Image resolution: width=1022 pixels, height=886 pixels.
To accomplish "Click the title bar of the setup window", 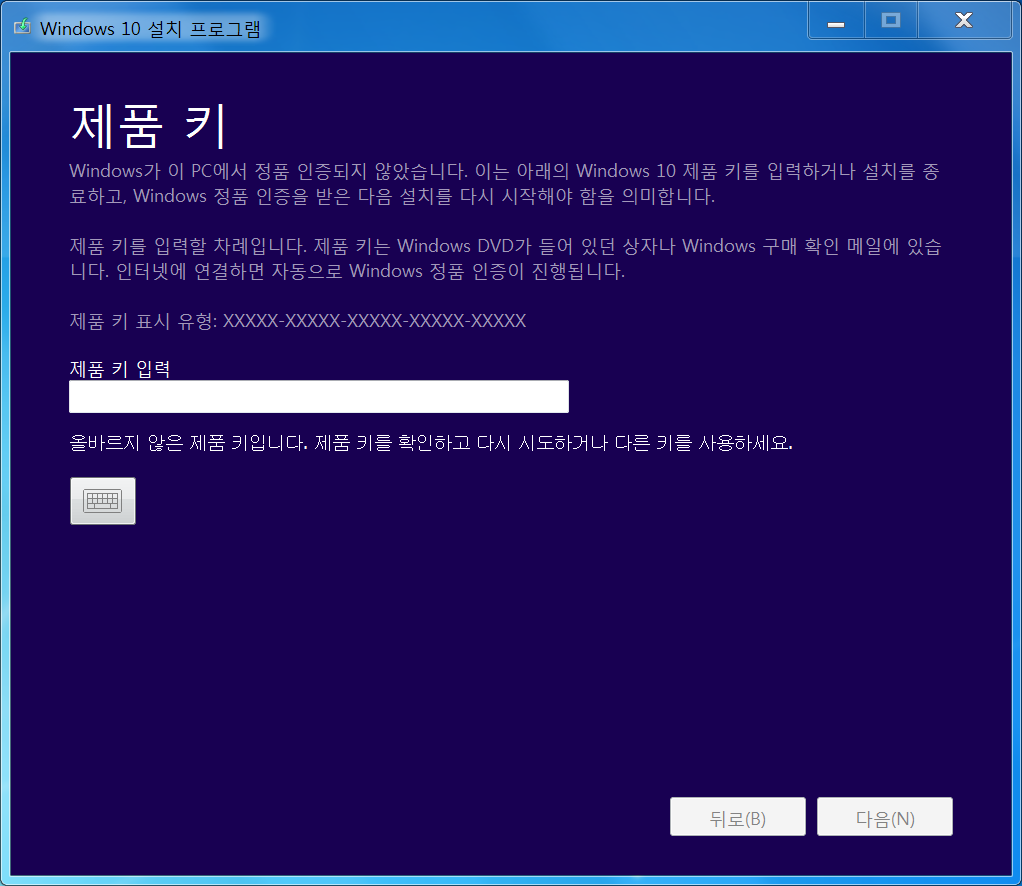I will pyautogui.click(x=450, y=20).
